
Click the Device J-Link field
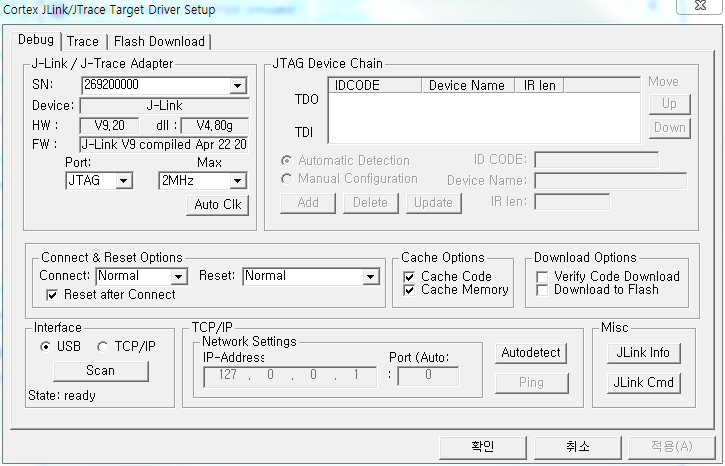[x=164, y=106]
